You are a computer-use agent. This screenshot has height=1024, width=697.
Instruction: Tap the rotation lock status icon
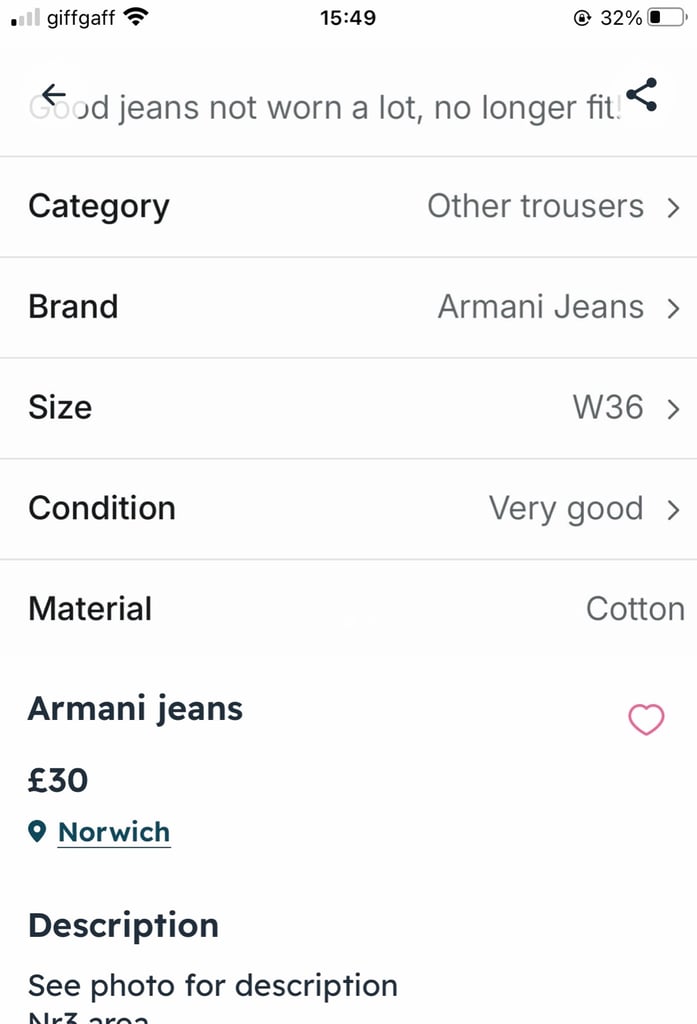(x=582, y=18)
